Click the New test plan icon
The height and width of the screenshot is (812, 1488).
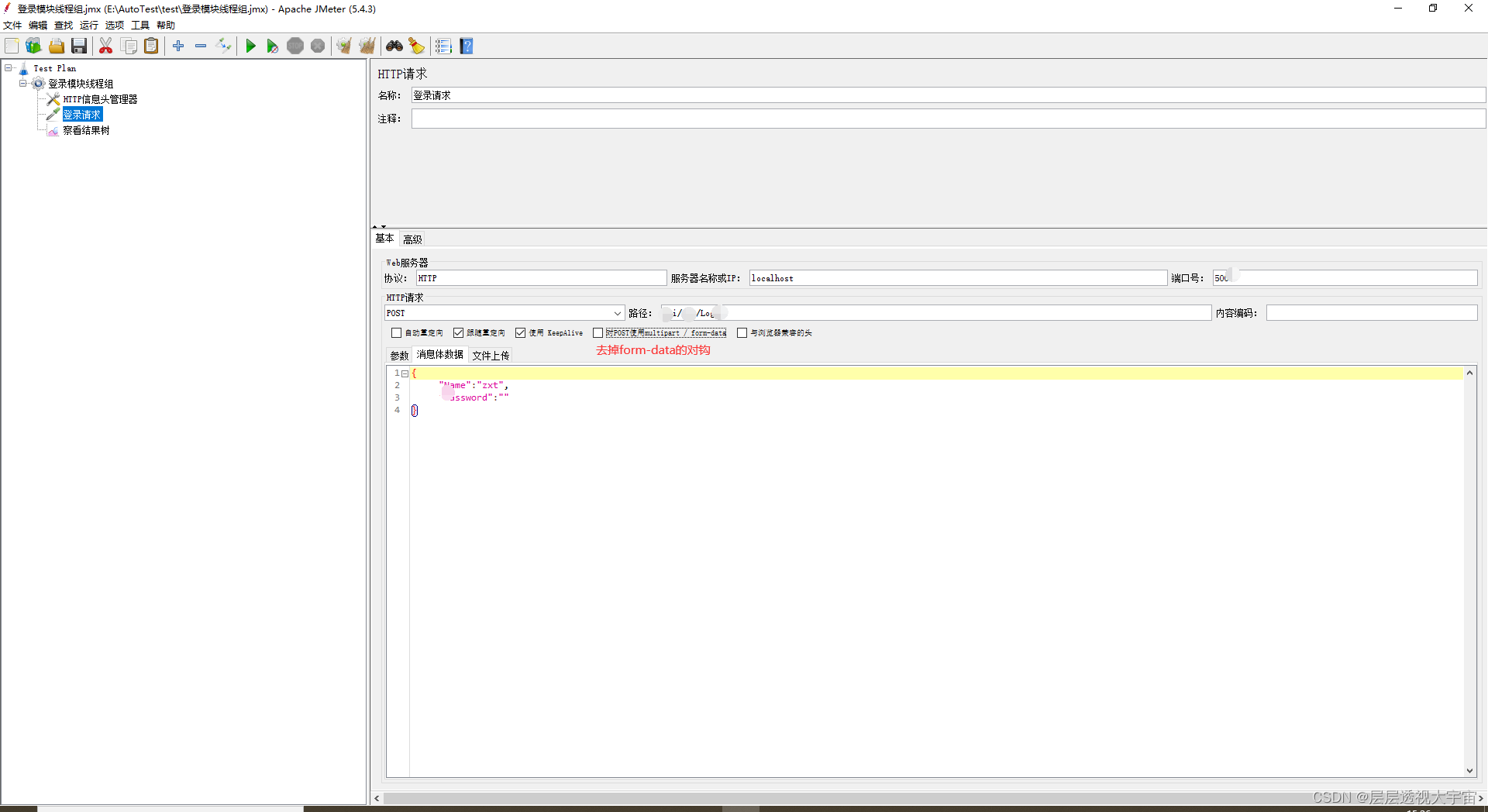(12, 46)
